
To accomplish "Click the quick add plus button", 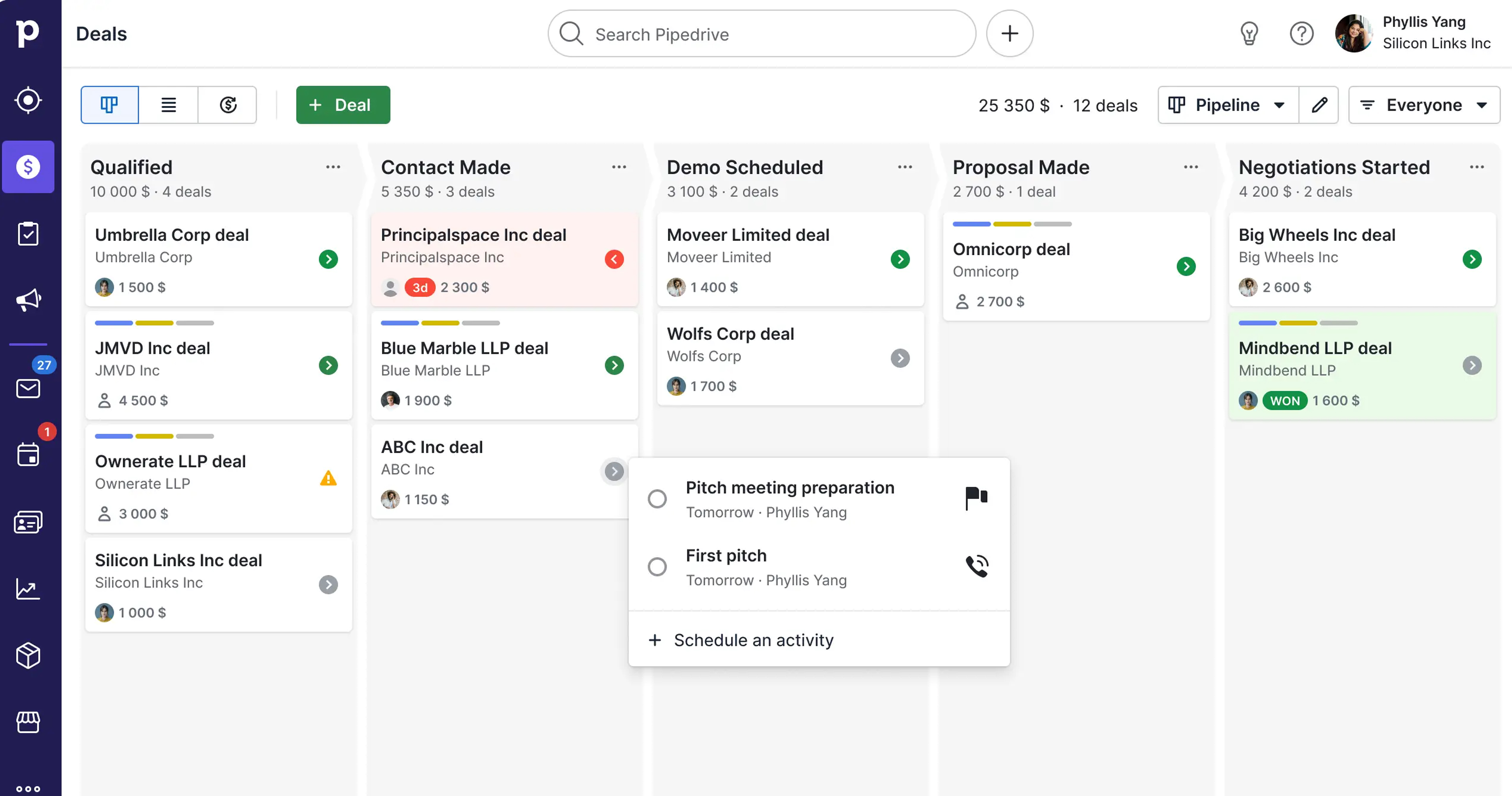I will [x=1009, y=33].
